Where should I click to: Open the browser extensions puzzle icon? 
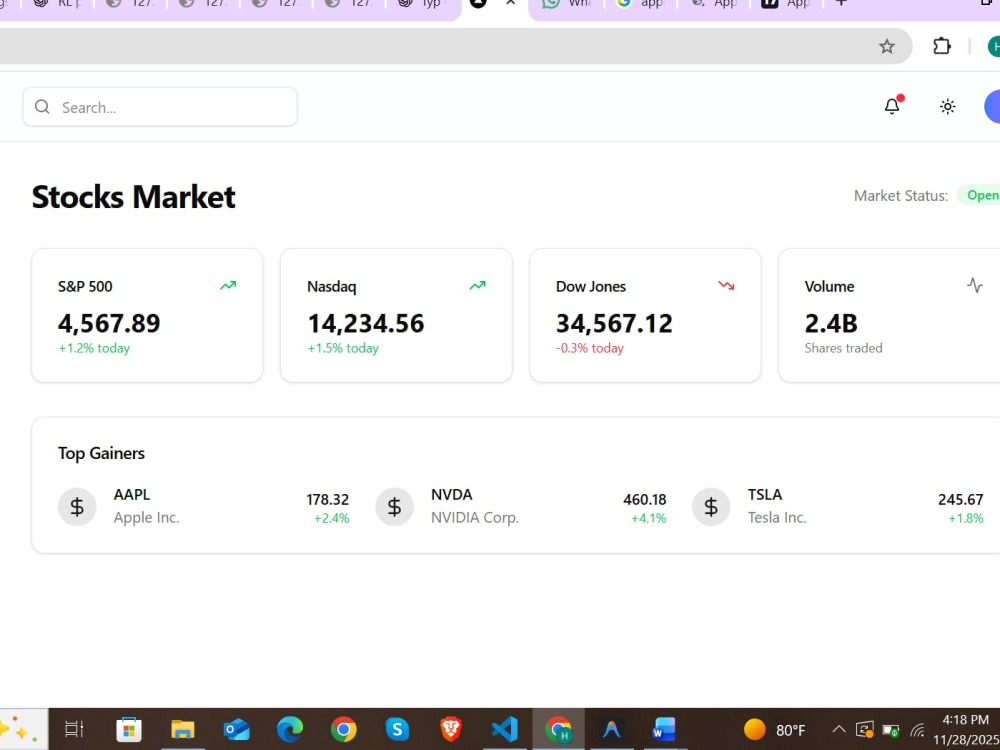point(941,46)
